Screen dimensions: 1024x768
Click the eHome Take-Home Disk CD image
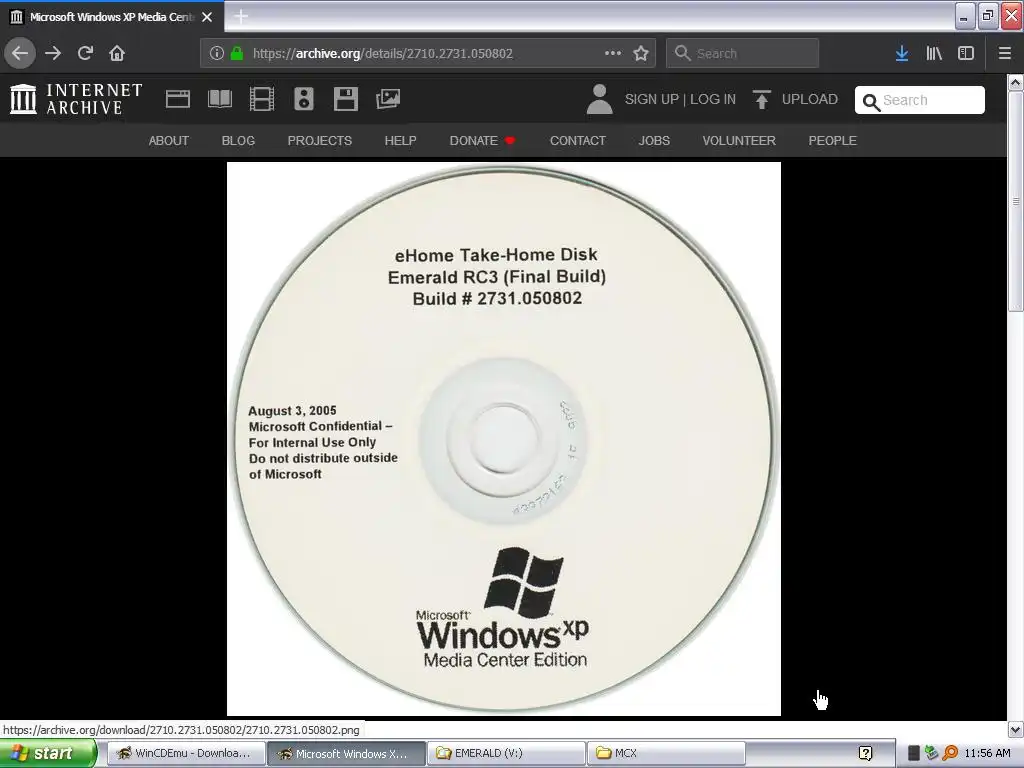coord(504,439)
